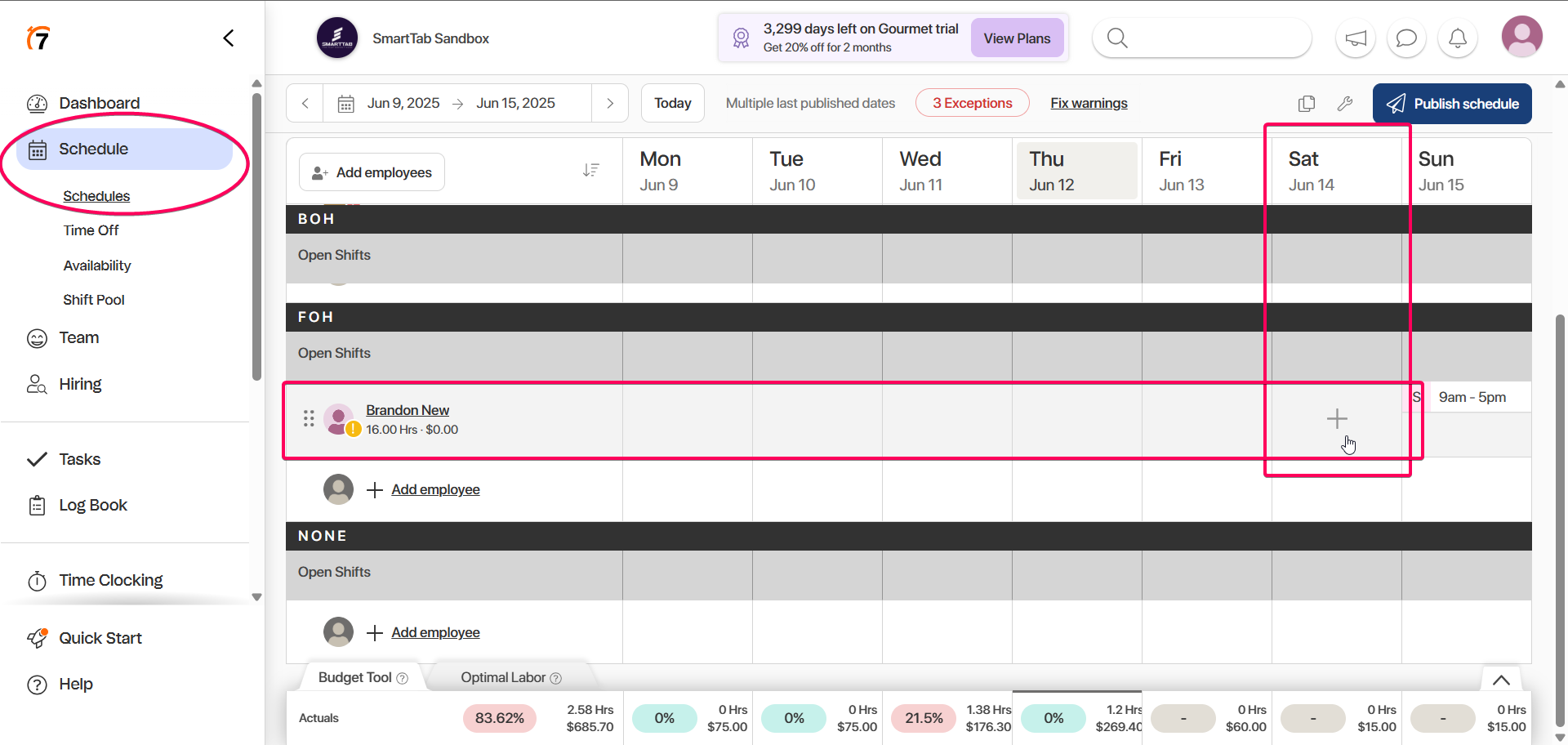Open the chat messages icon
The height and width of the screenshot is (745, 1568).
(1405, 38)
